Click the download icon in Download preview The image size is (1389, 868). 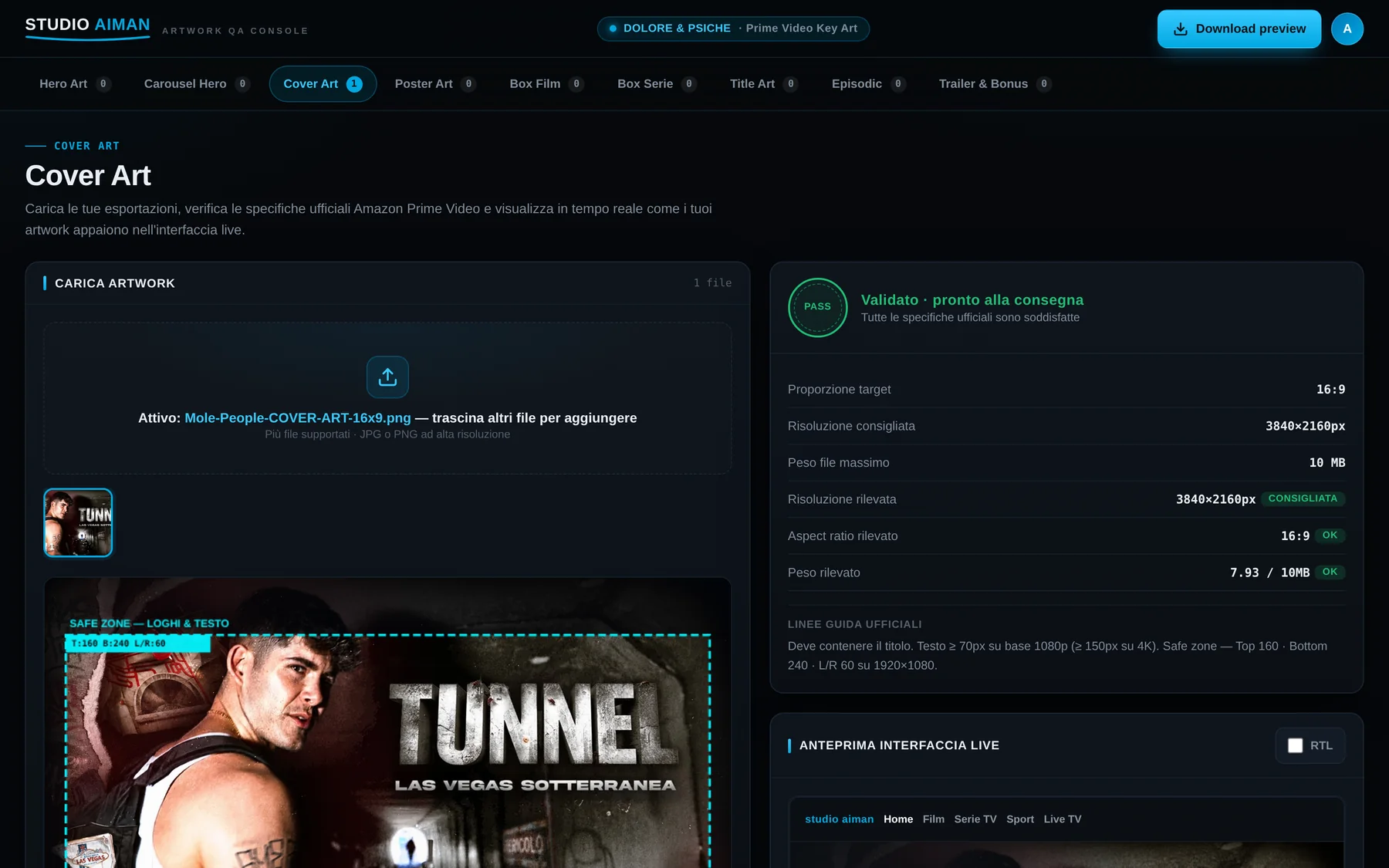coord(1180,29)
